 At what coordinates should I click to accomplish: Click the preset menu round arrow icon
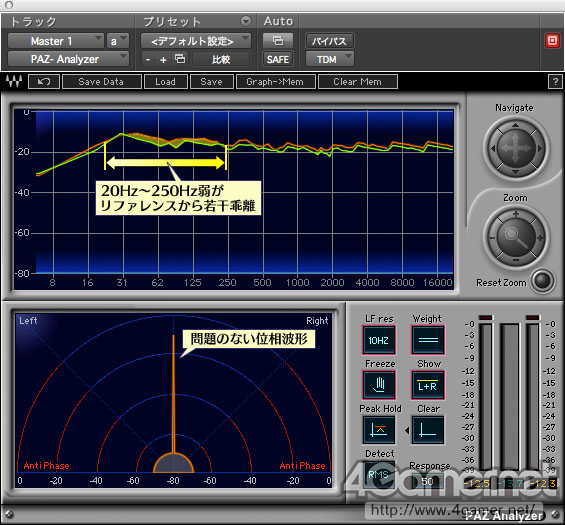click(x=246, y=21)
